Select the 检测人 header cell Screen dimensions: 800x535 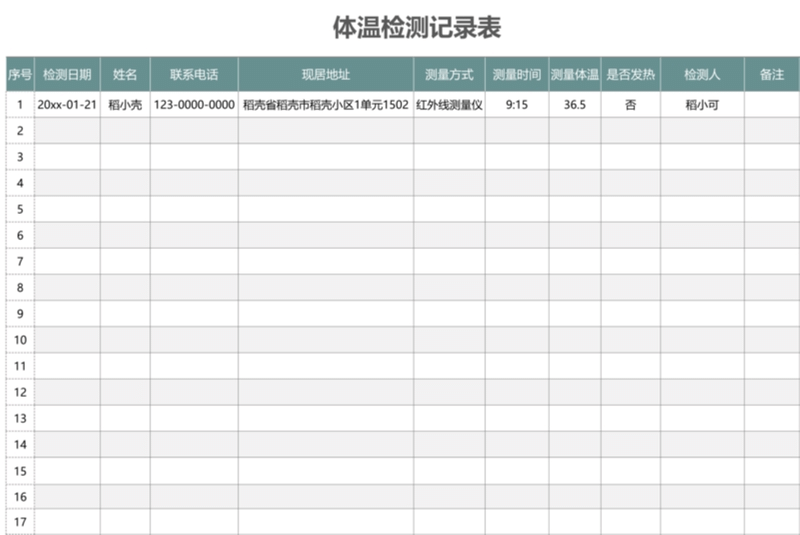702,75
